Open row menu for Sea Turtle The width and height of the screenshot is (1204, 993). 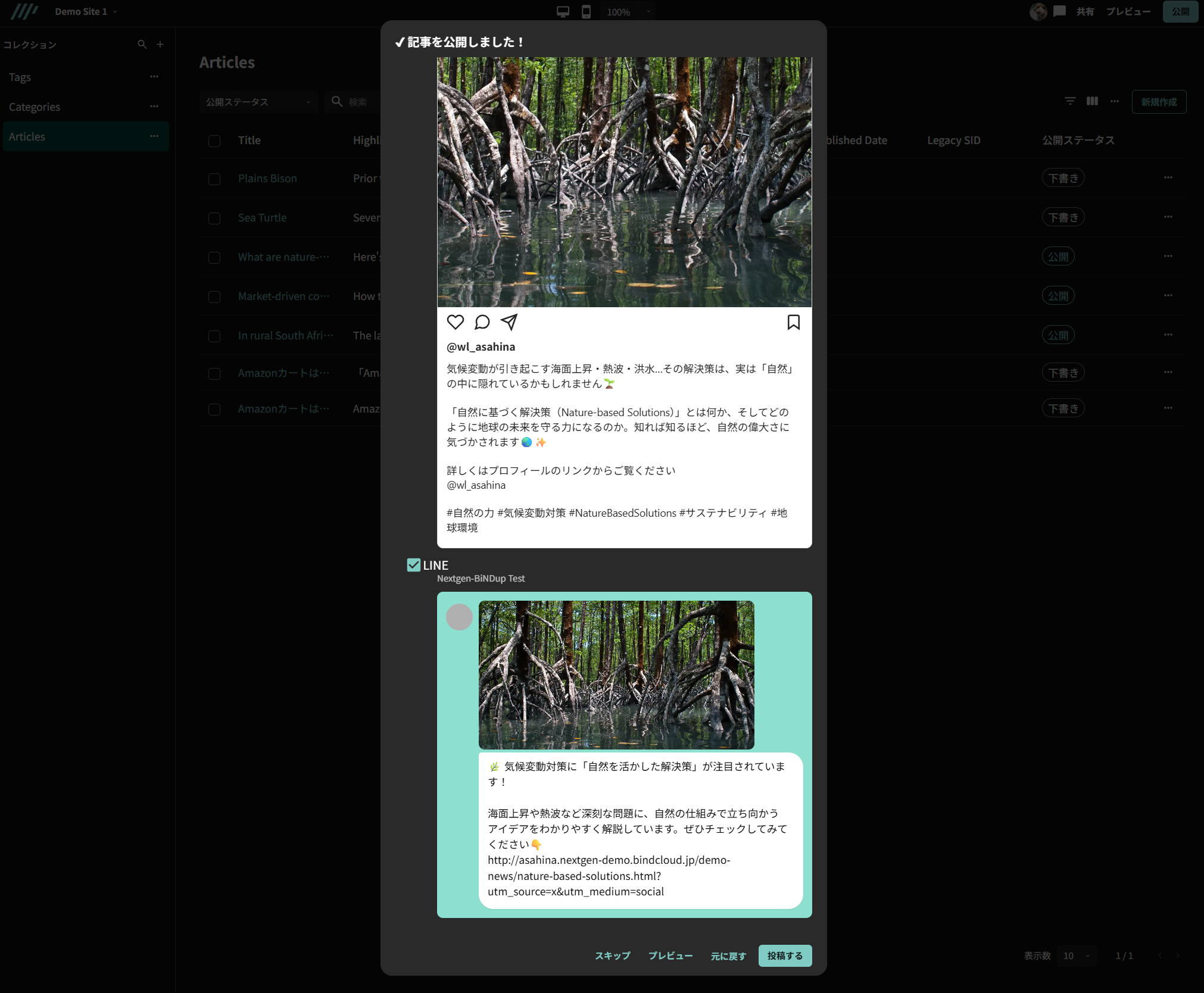coord(1168,217)
